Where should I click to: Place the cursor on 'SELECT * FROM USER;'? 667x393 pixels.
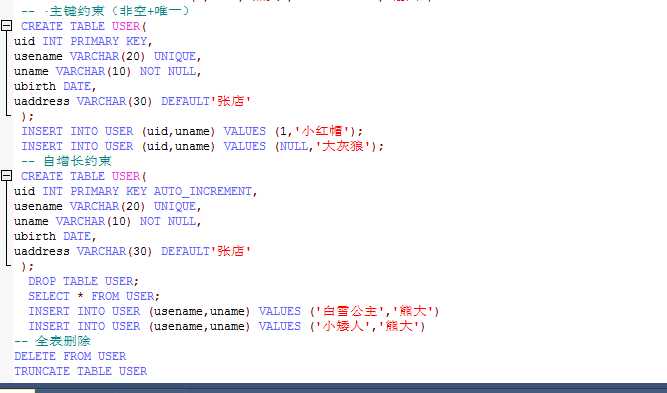(94, 296)
